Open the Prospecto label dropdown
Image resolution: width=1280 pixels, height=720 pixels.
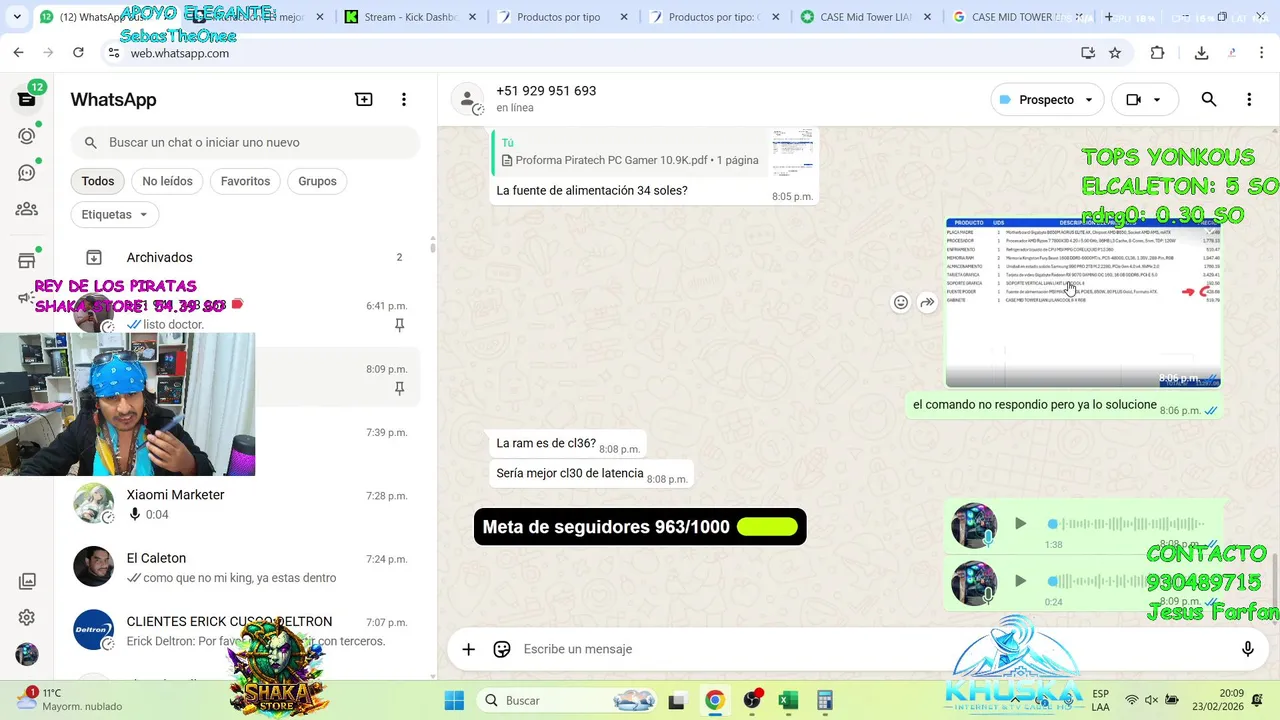coord(1047,99)
